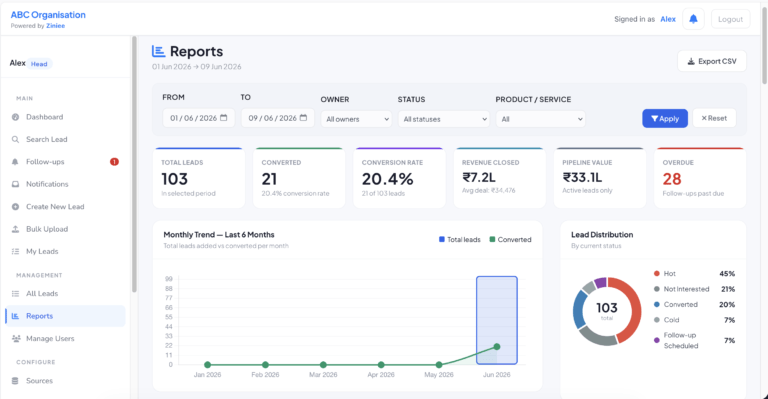
Task: Click the Alex username link in header
Action: coord(668,19)
